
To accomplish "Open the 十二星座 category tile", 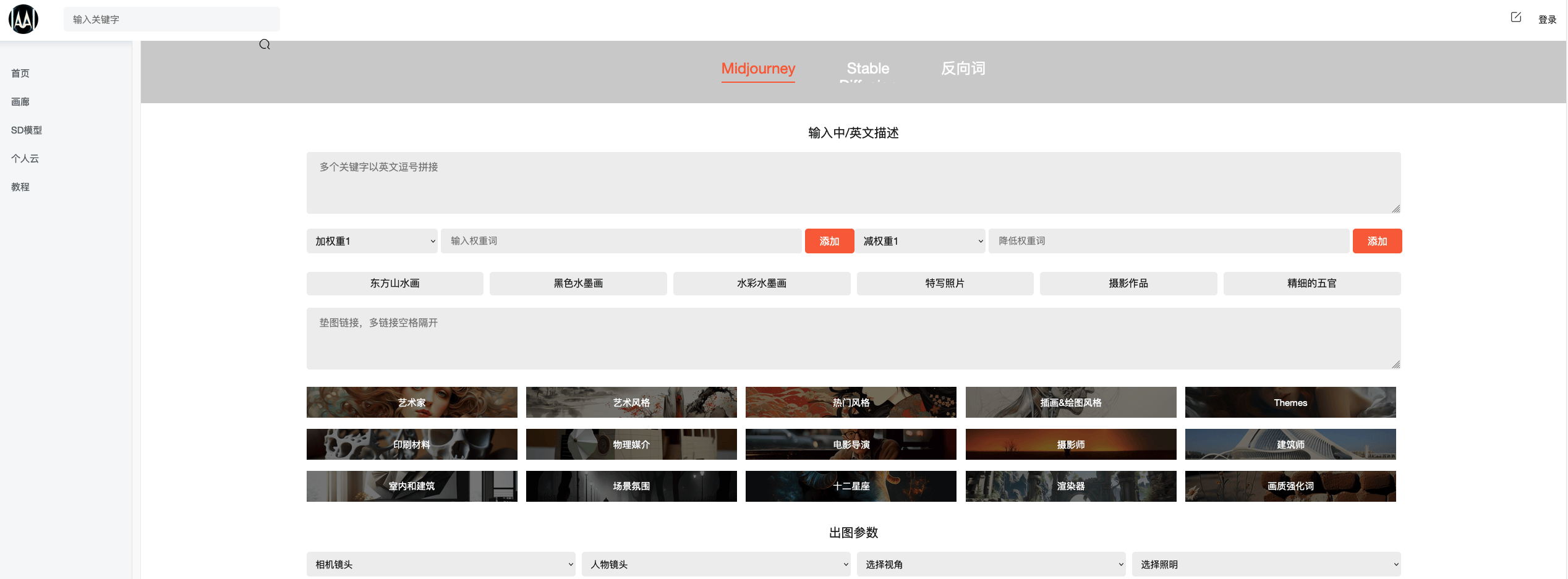I will click(x=851, y=486).
